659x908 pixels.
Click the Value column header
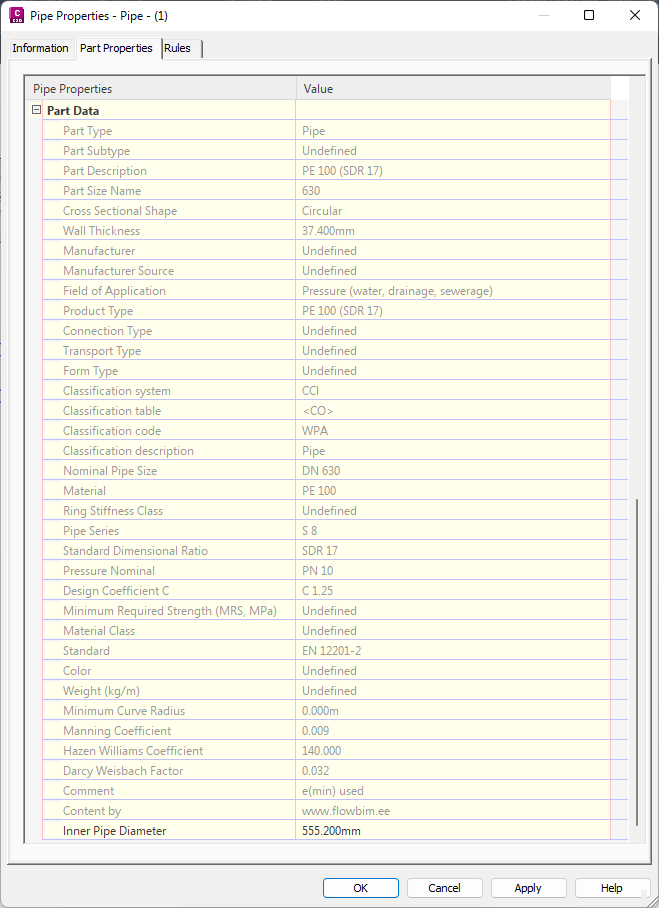pyautogui.click(x=453, y=89)
